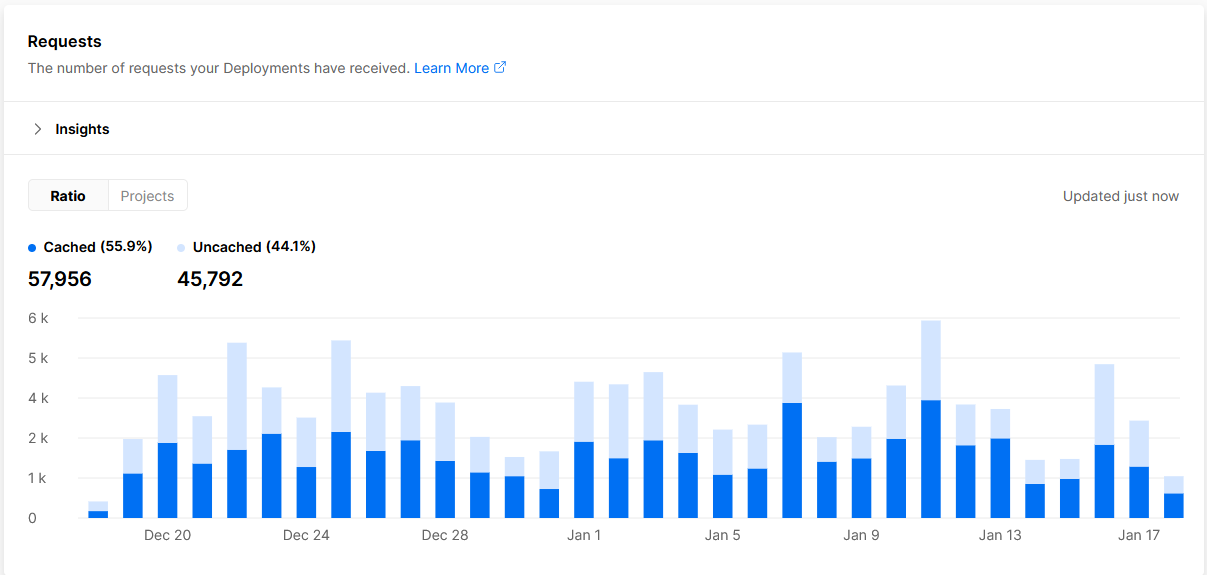Viewport: 1207px width, 575px height.
Task: Click the Dec 28 x-axis date label
Action: pyautogui.click(x=445, y=536)
